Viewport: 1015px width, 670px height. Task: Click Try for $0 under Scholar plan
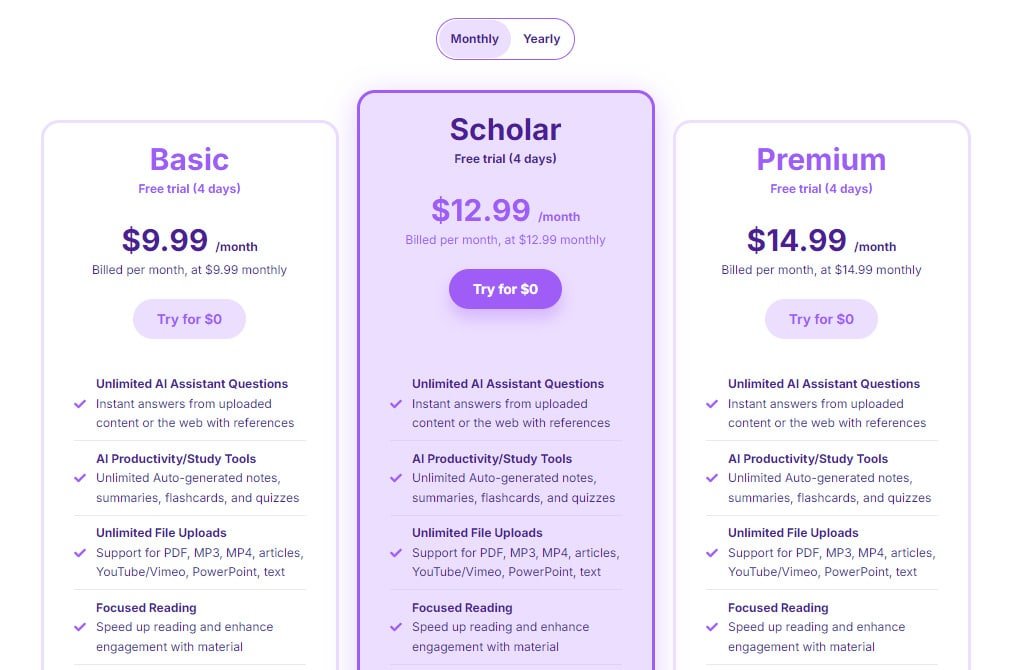(505, 289)
